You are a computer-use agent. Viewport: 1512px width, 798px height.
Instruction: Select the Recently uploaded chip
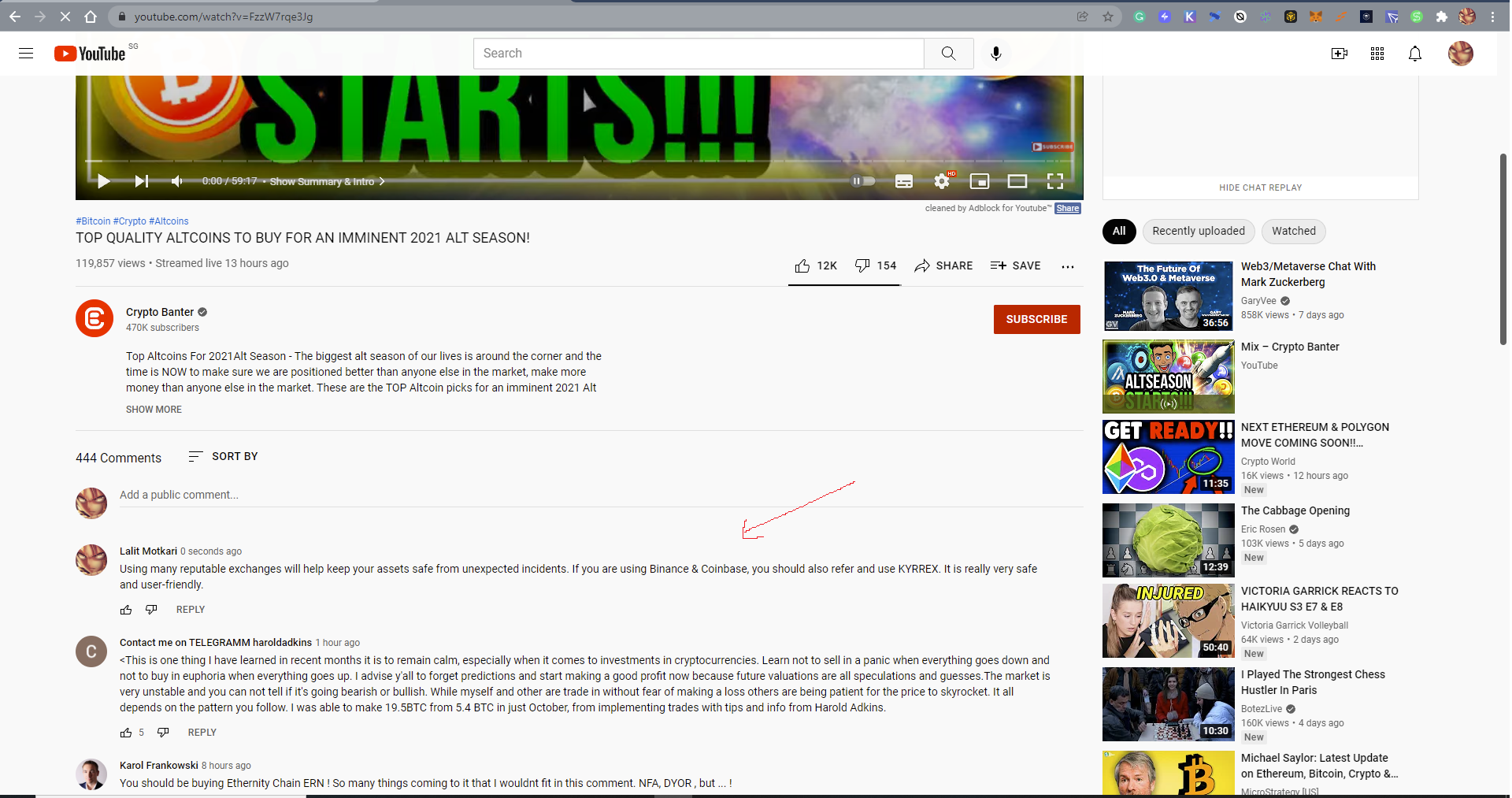click(1199, 231)
